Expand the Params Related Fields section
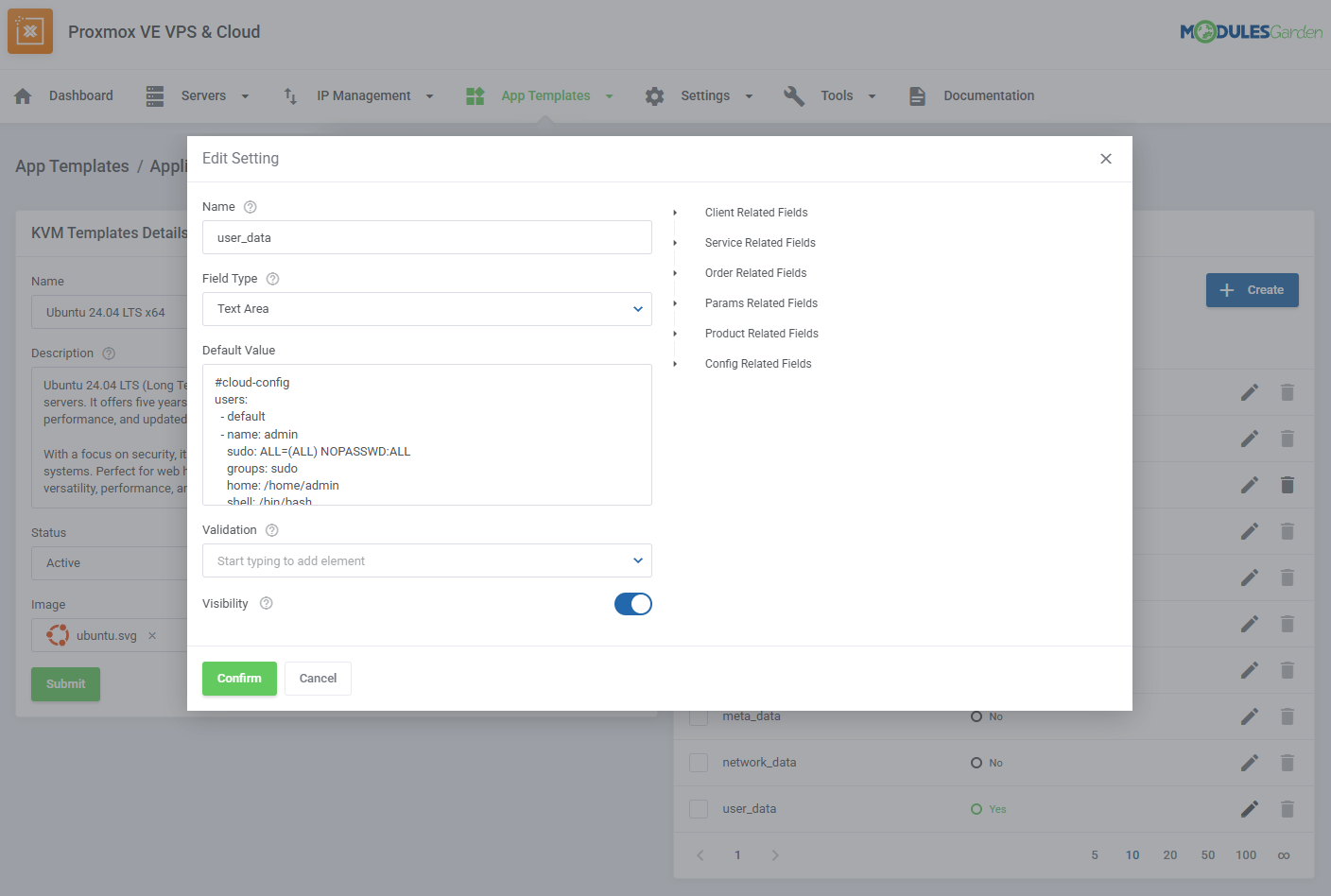Viewport: 1331px width, 896px height. tap(761, 302)
